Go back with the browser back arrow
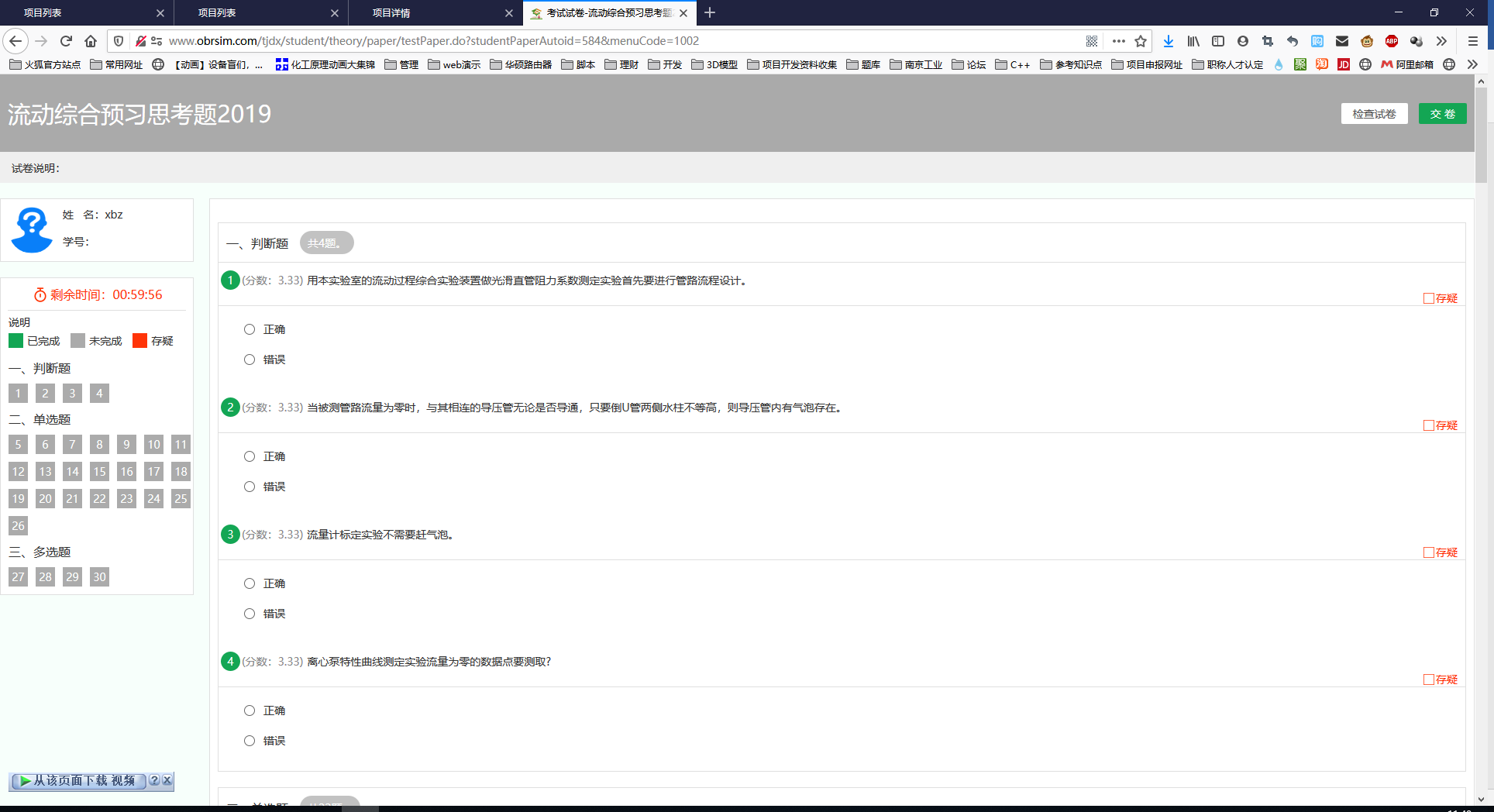 click(x=15, y=41)
